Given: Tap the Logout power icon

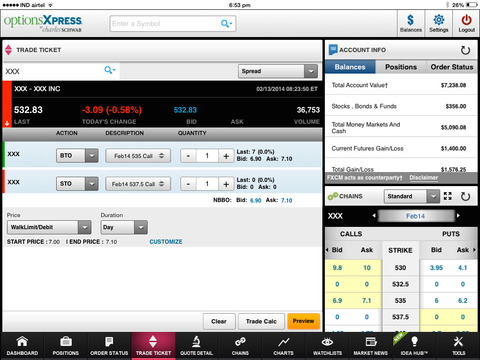Looking at the screenshot, I should tap(466, 23).
